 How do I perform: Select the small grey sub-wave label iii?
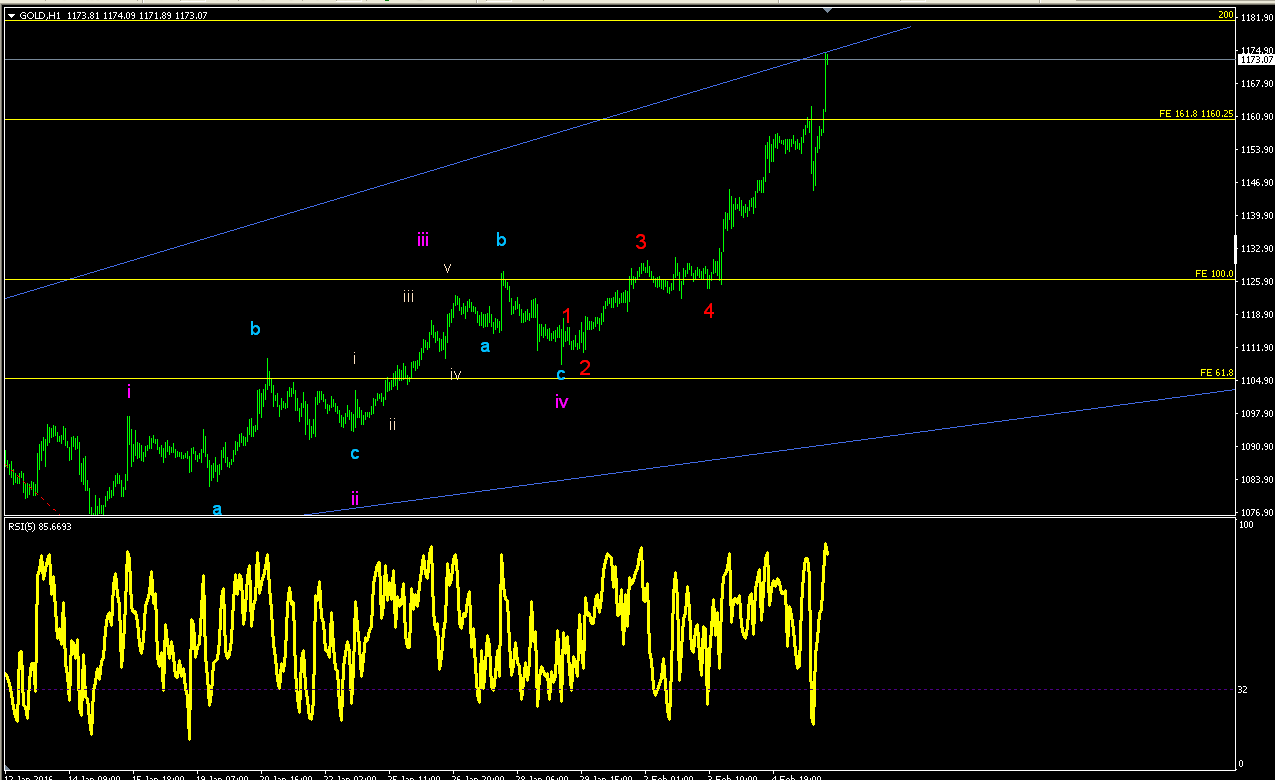point(408,296)
